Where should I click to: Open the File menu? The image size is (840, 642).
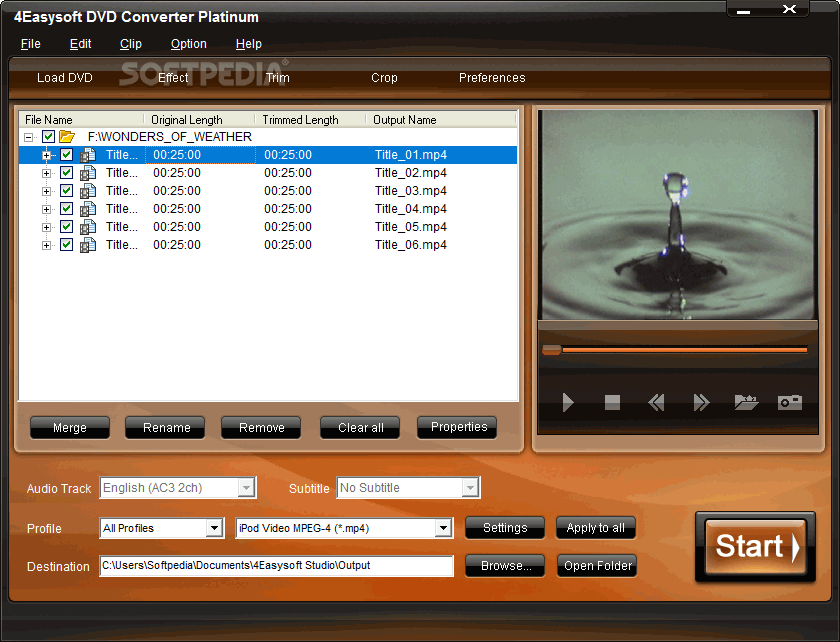coord(31,44)
